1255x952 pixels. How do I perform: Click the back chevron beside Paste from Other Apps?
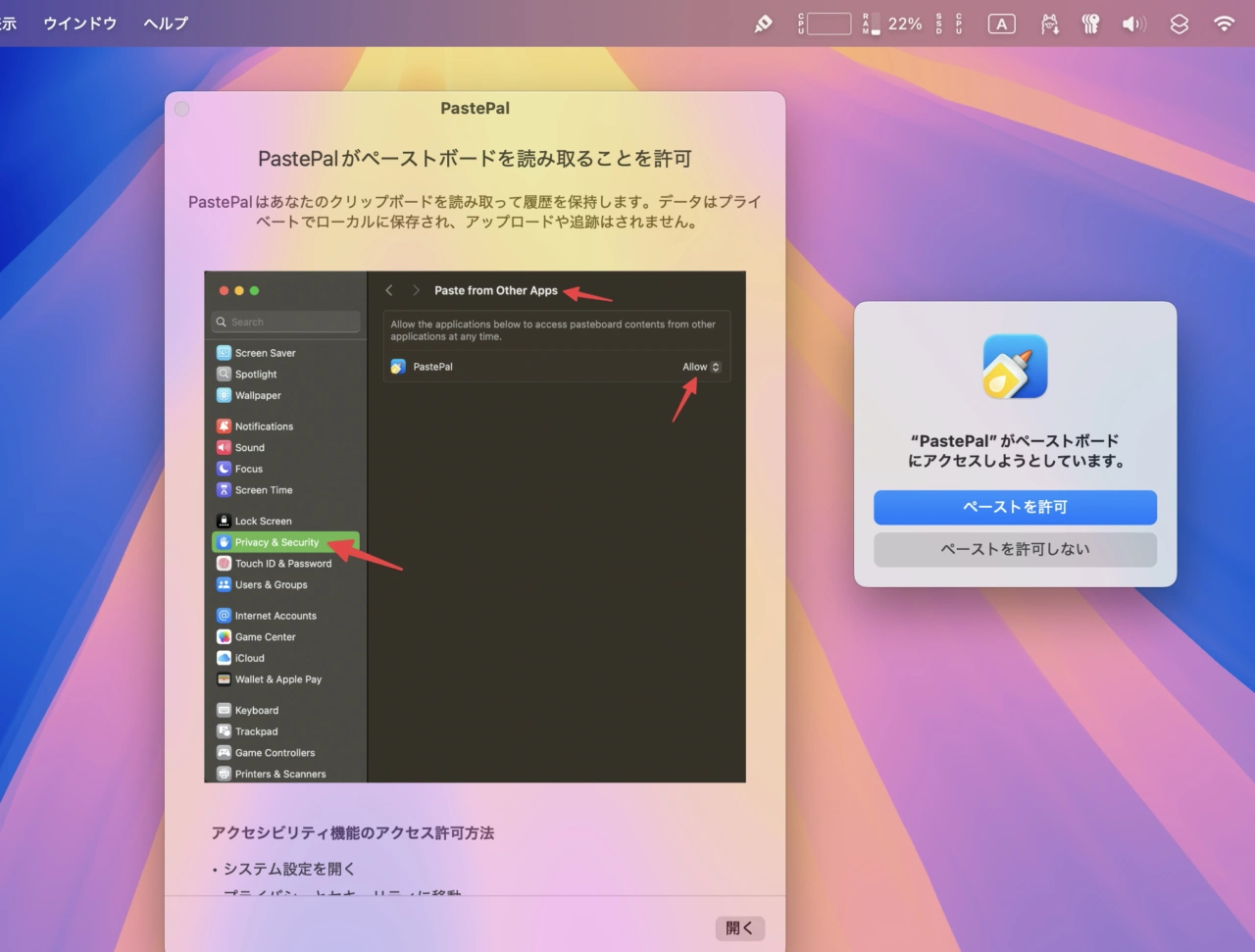coord(389,290)
